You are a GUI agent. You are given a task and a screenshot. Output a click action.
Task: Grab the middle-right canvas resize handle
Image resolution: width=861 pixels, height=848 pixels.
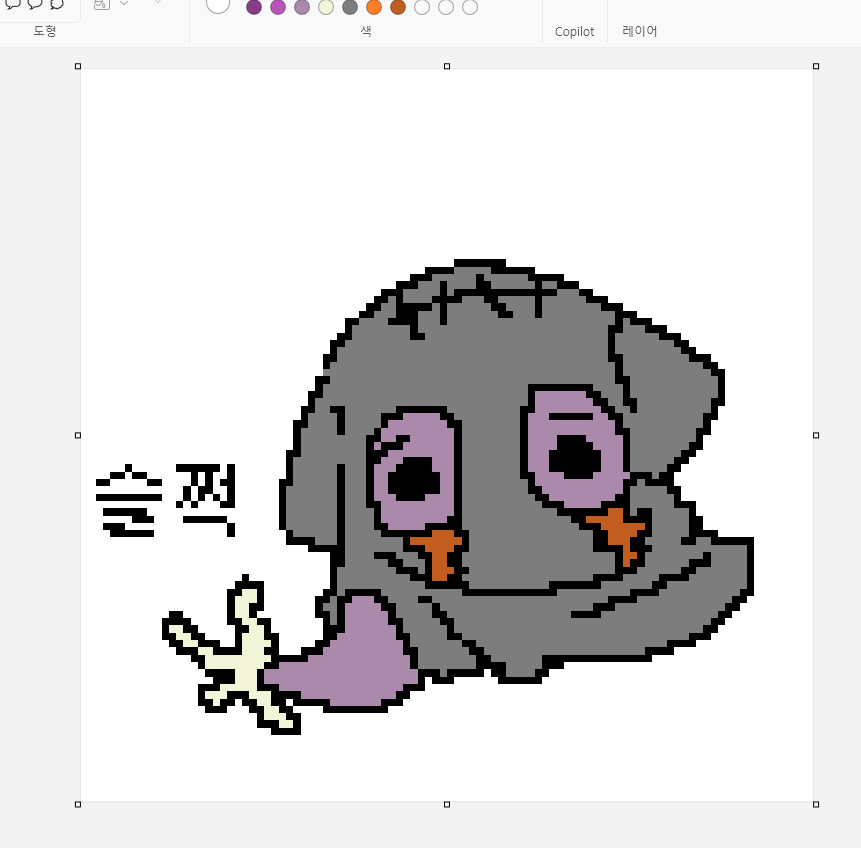click(x=816, y=436)
